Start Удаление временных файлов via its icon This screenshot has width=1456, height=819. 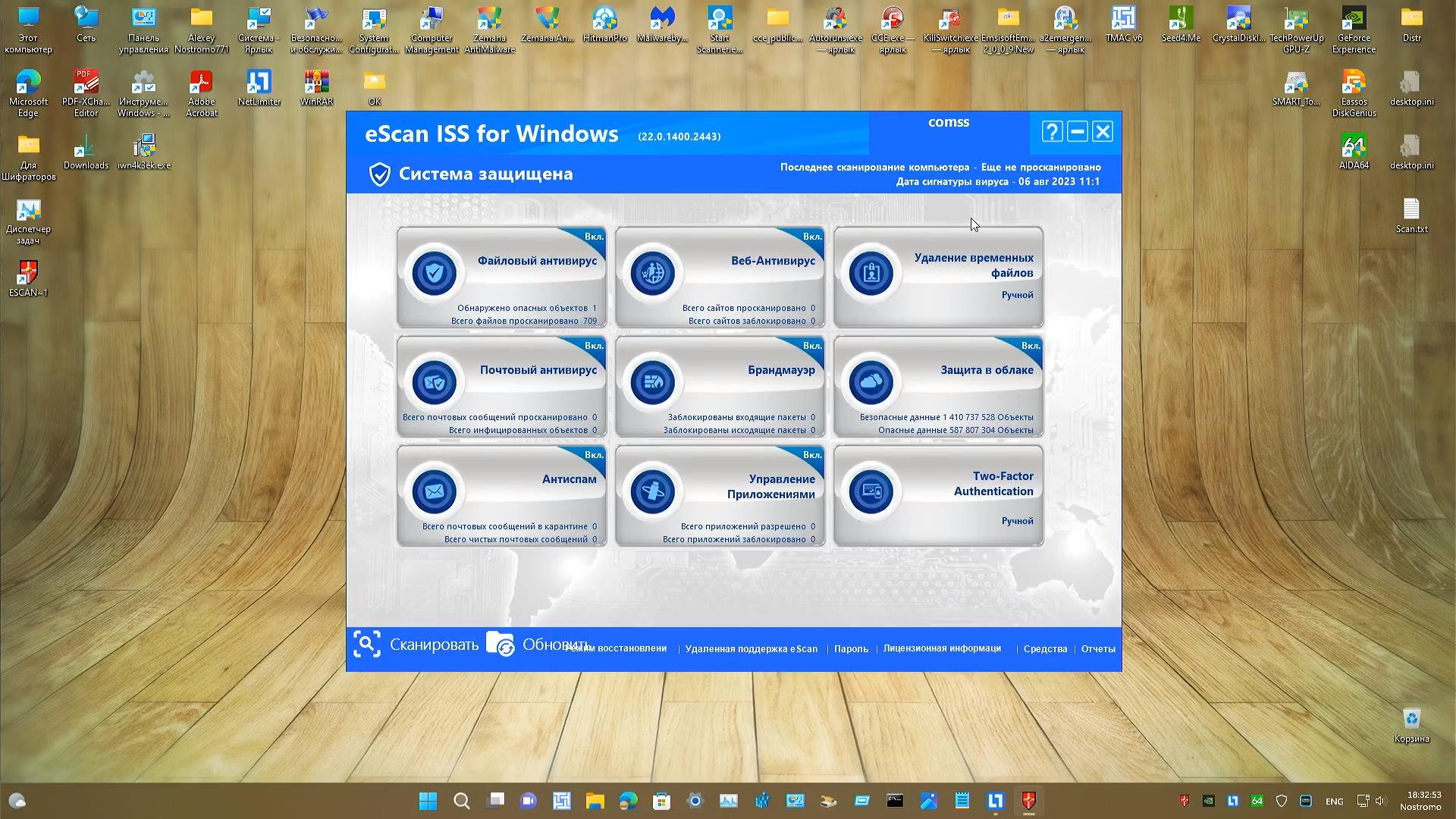871,273
